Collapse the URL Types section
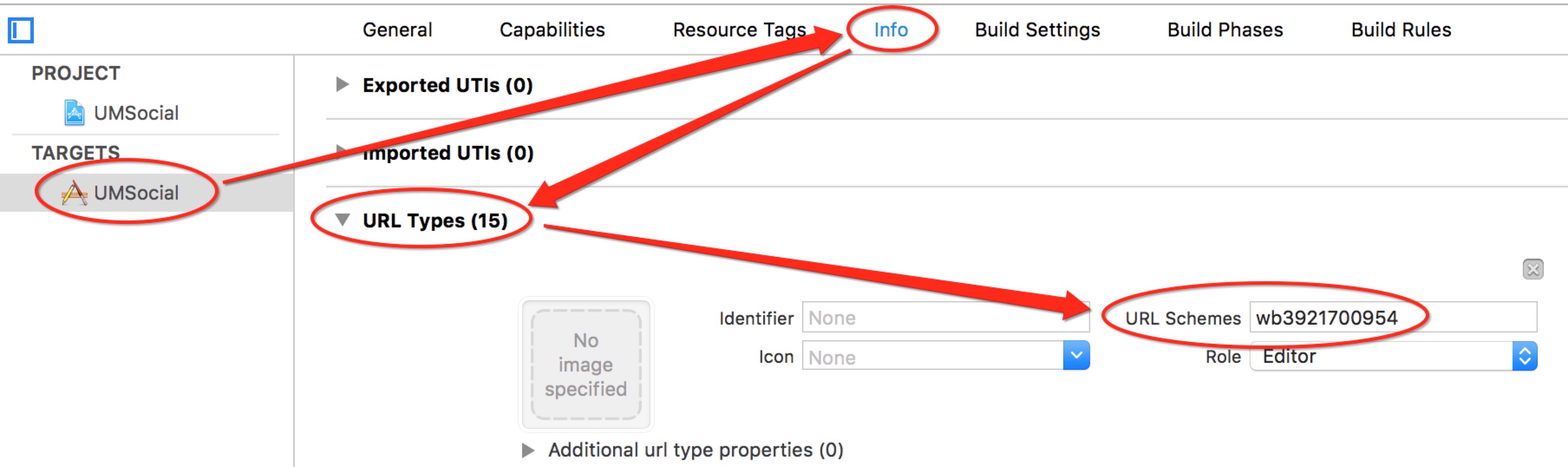This screenshot has height=467, width=1568. click(x=343, y=220)
